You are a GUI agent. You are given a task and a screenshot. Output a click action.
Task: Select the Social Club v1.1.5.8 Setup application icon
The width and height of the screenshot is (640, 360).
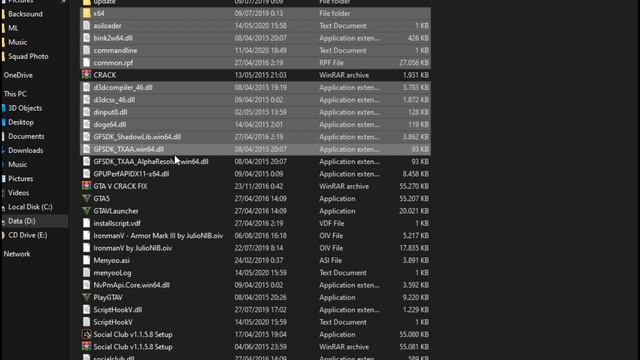[86, 334]
